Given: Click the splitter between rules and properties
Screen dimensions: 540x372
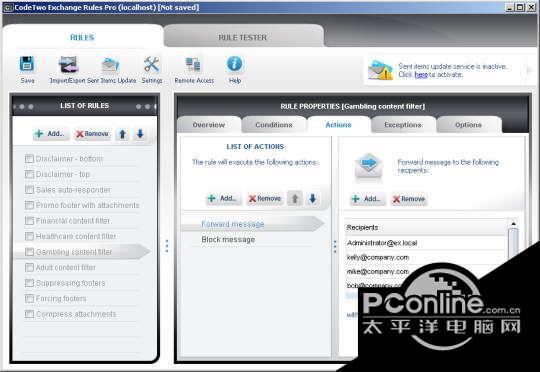Looking at the screenshot, I should pos(167,246).
